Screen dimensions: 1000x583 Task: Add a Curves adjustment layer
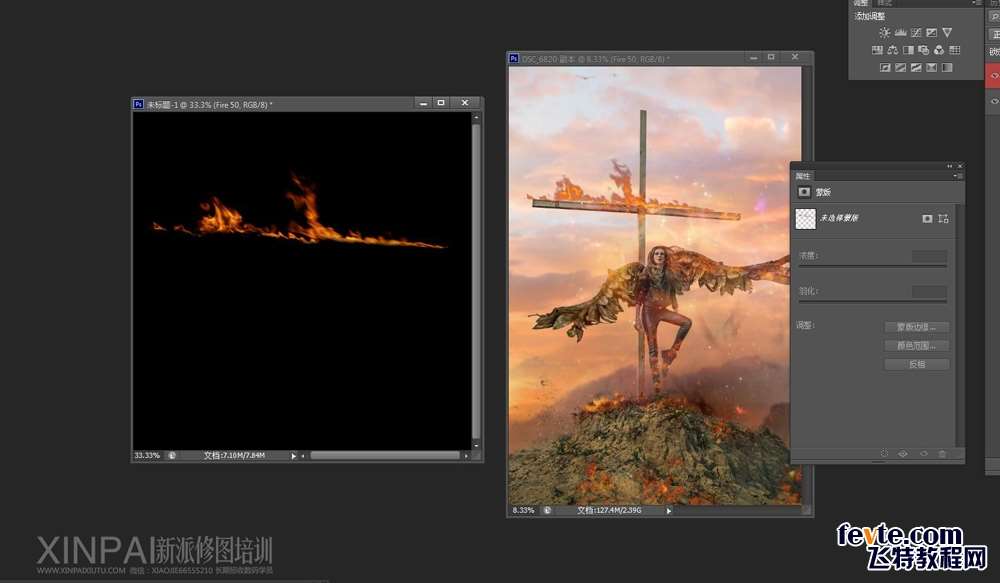(916, 33)
